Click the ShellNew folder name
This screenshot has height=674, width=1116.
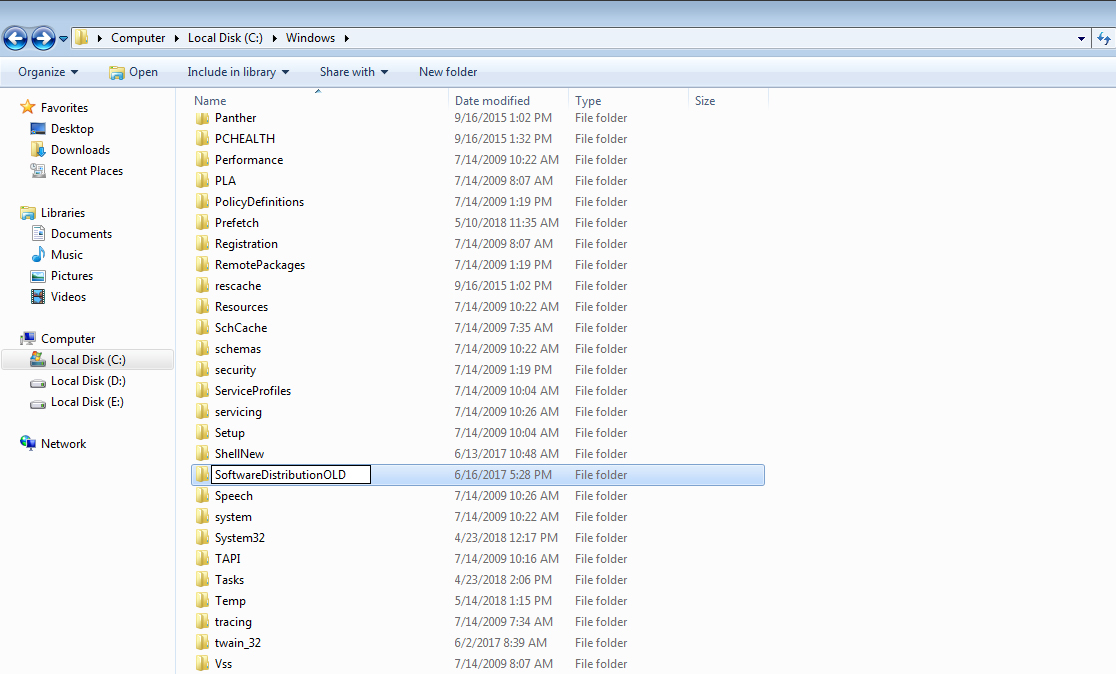pyautogui.click(x=239, y=454)
